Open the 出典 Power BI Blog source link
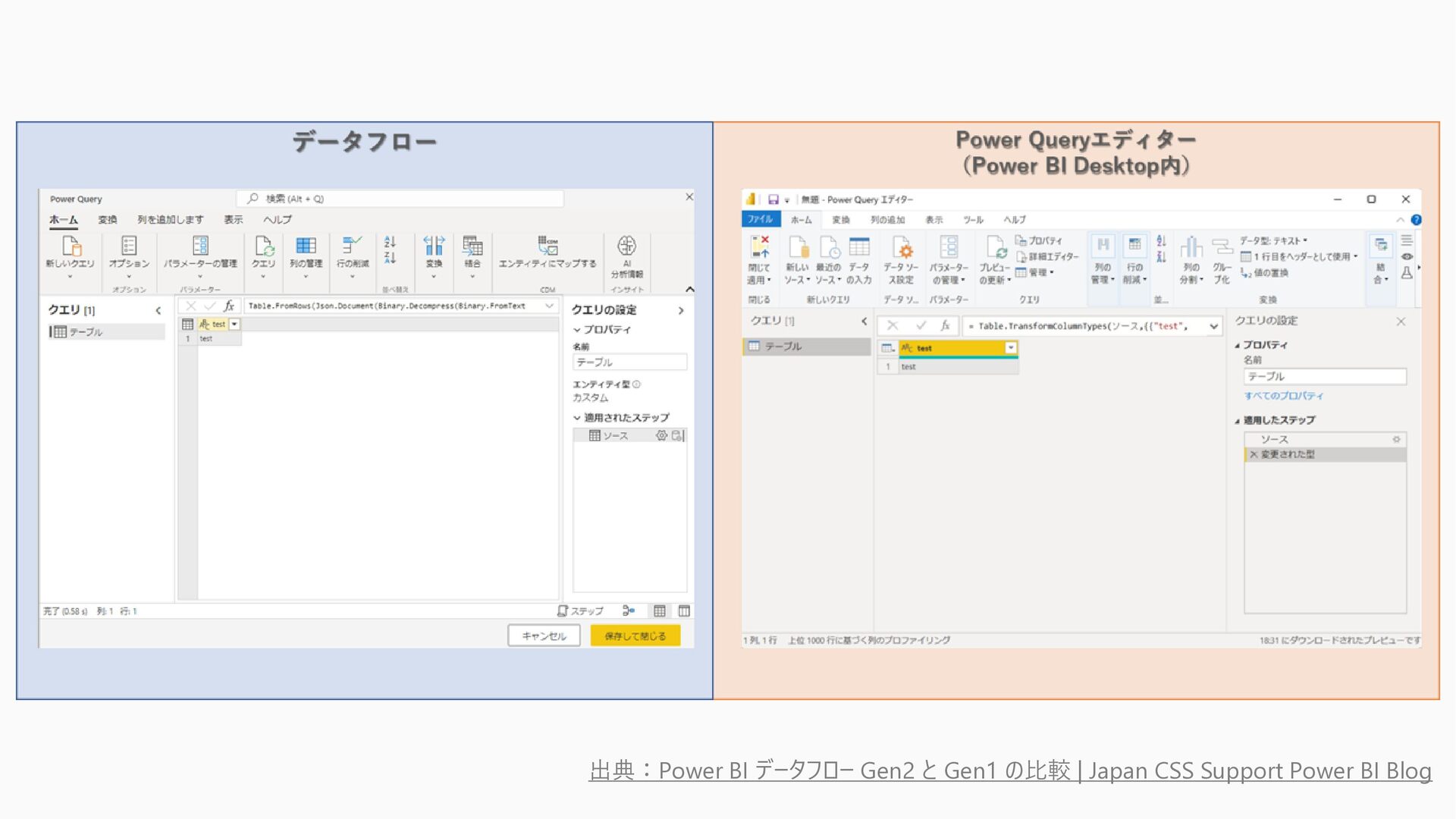1456x819 pixels. 1010,770
